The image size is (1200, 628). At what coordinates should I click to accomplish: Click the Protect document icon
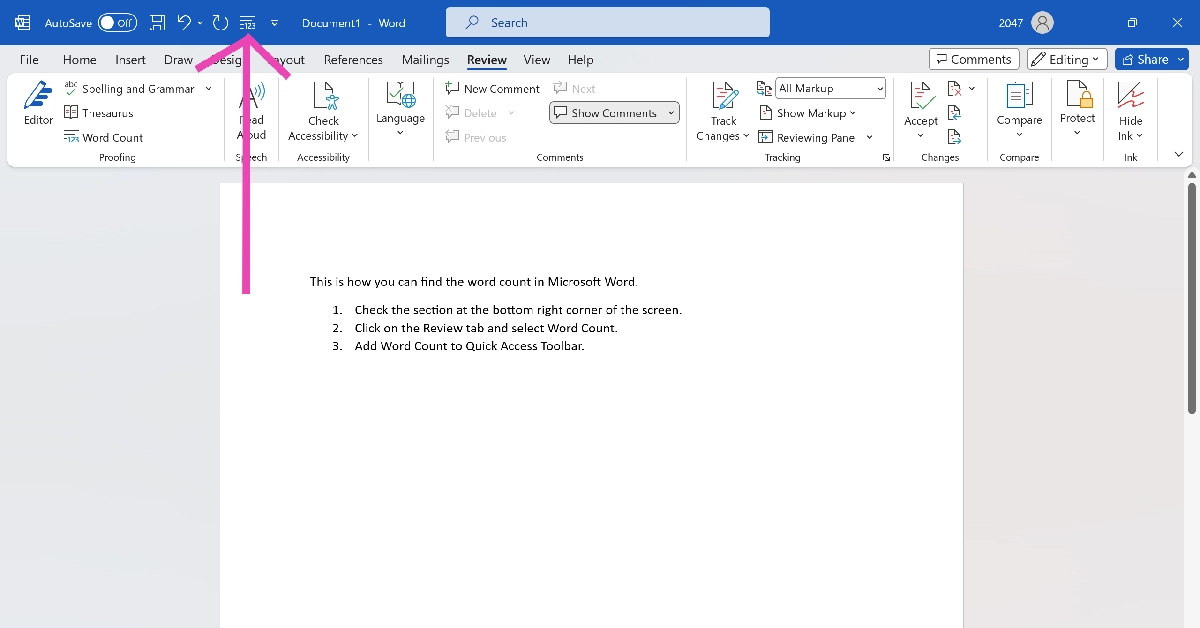[x=1077, y=105]
